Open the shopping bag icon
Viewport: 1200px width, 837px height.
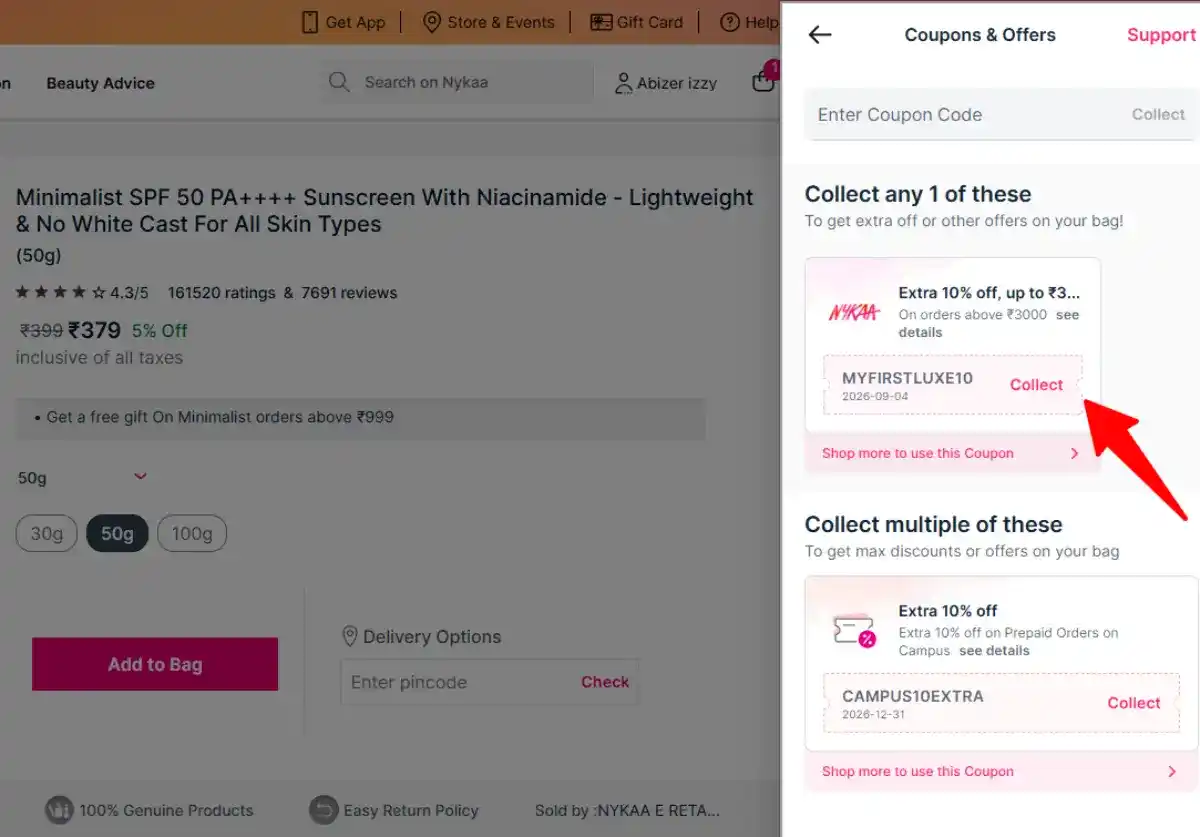764,80
